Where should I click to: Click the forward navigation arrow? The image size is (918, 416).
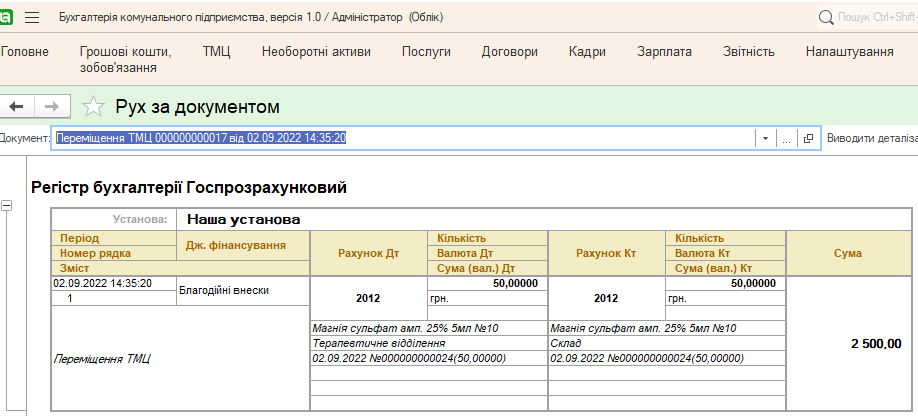coord(53,106)
